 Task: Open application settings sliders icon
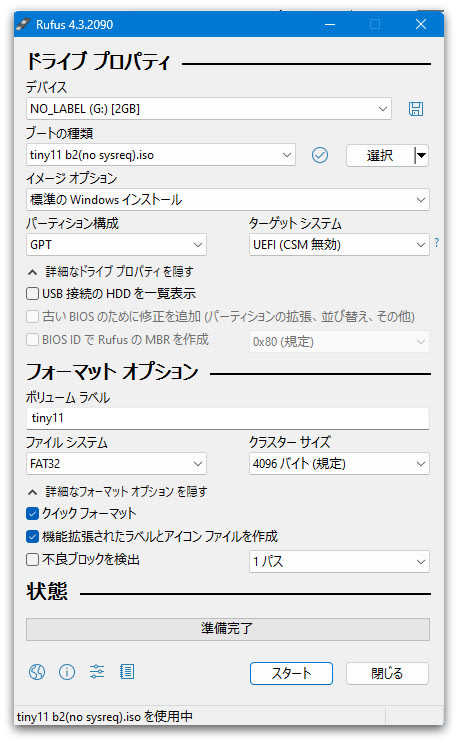pos(97,672)
